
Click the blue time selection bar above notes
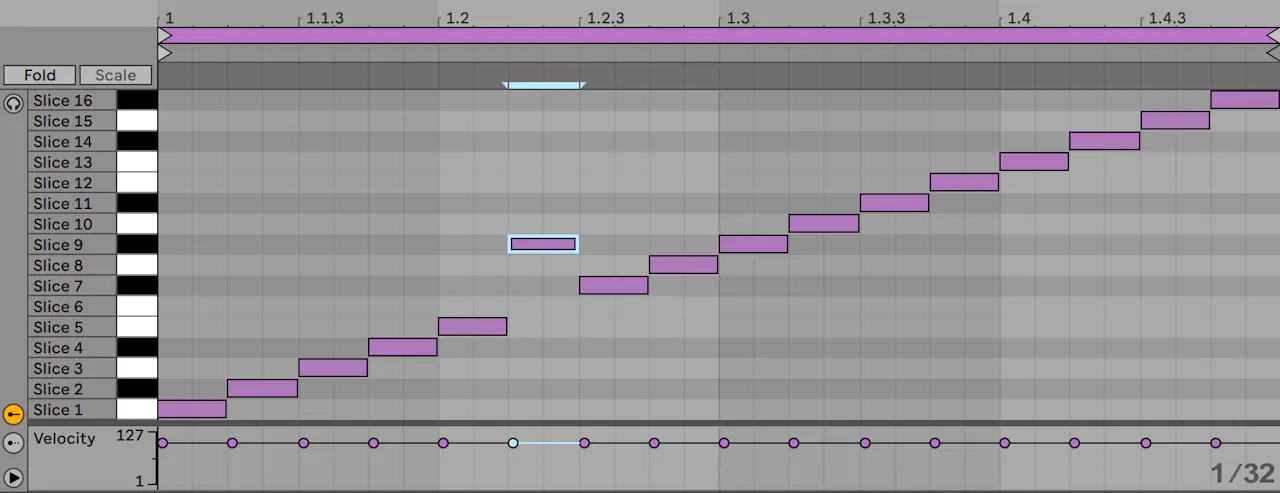pyautogui.click(x=544, y=86)
